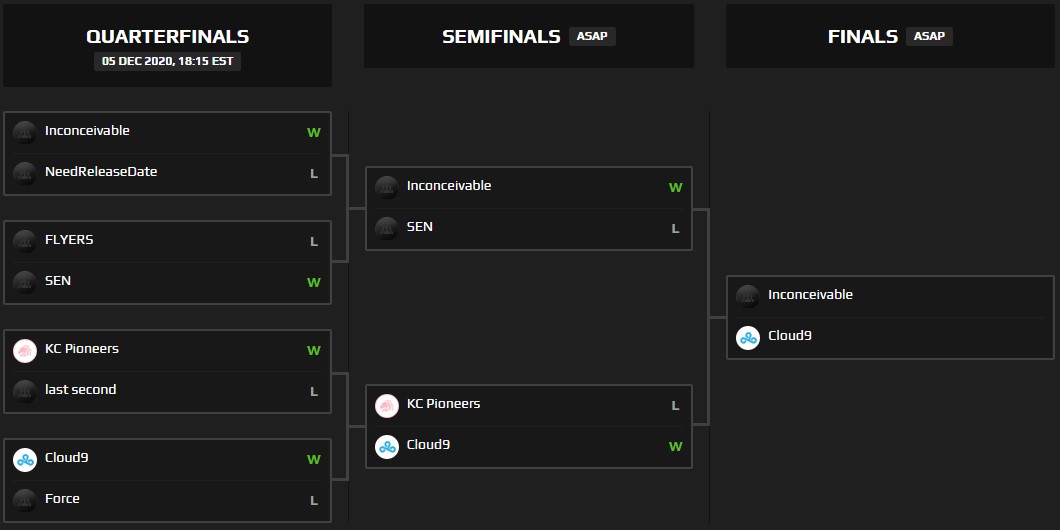Click Cloud9 logo in the semifinals match

[387, 446]
